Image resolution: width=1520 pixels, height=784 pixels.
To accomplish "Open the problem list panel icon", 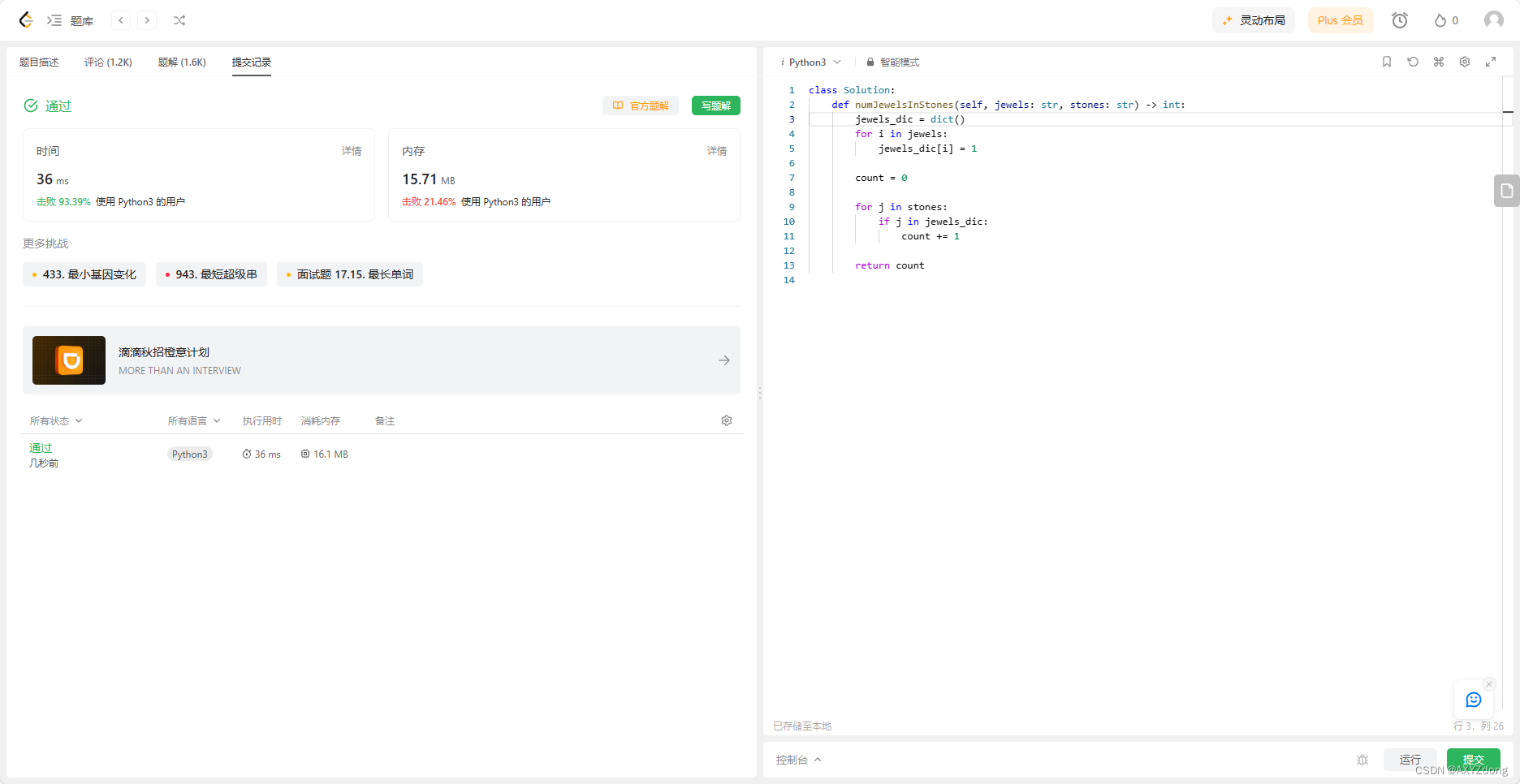I will [54, 20].
